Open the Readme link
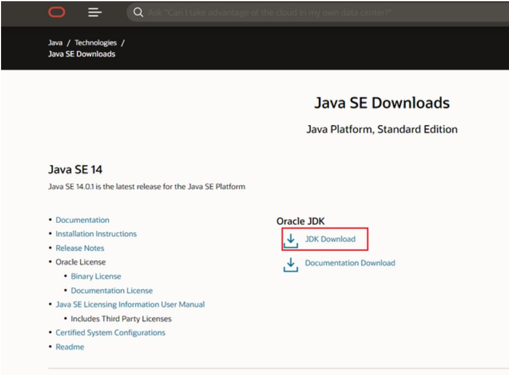The width and height of the screenshot is (509, 375). coord(70,347)
